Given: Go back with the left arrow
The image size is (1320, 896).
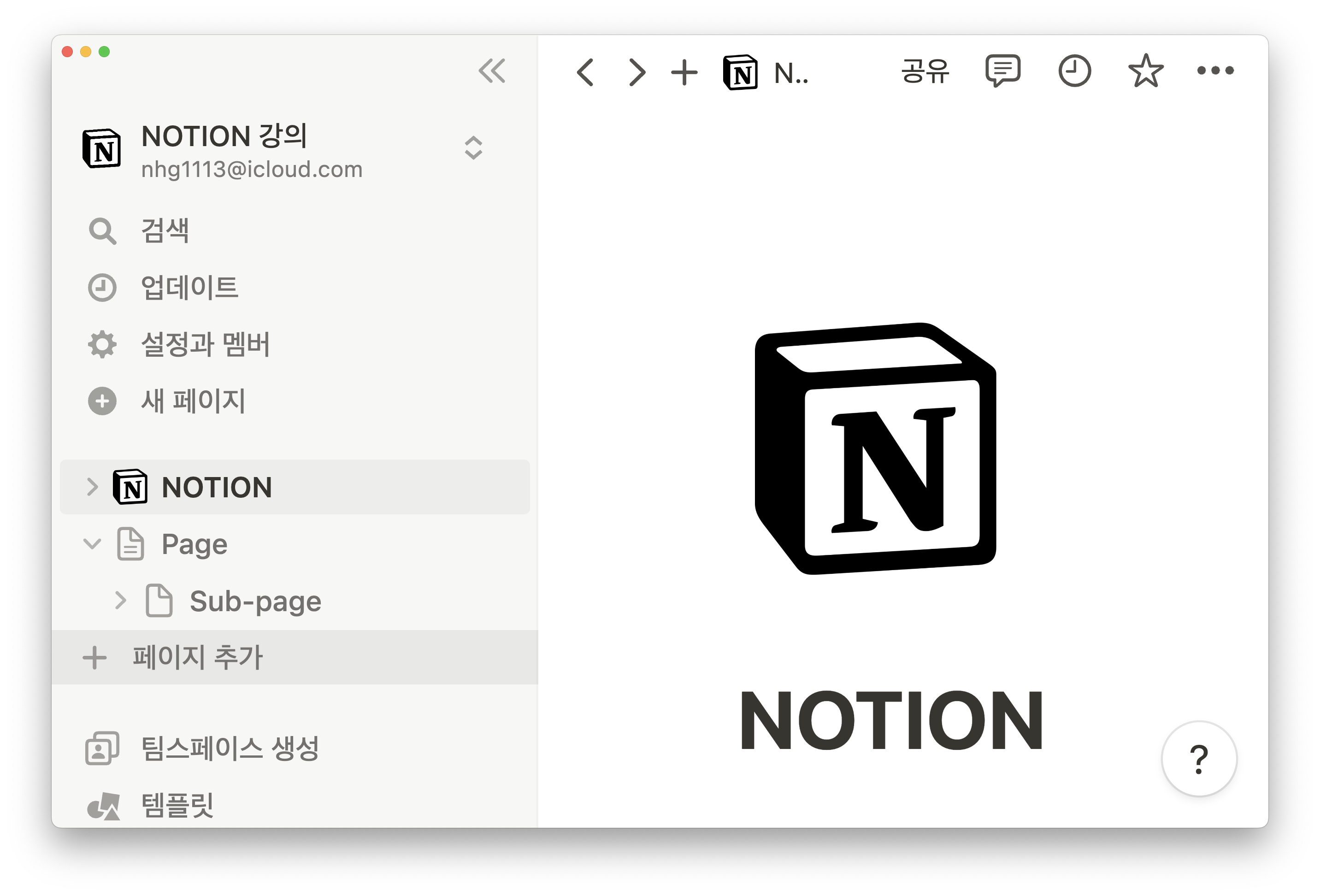Looking at the screenshot, I should point(585,72).
